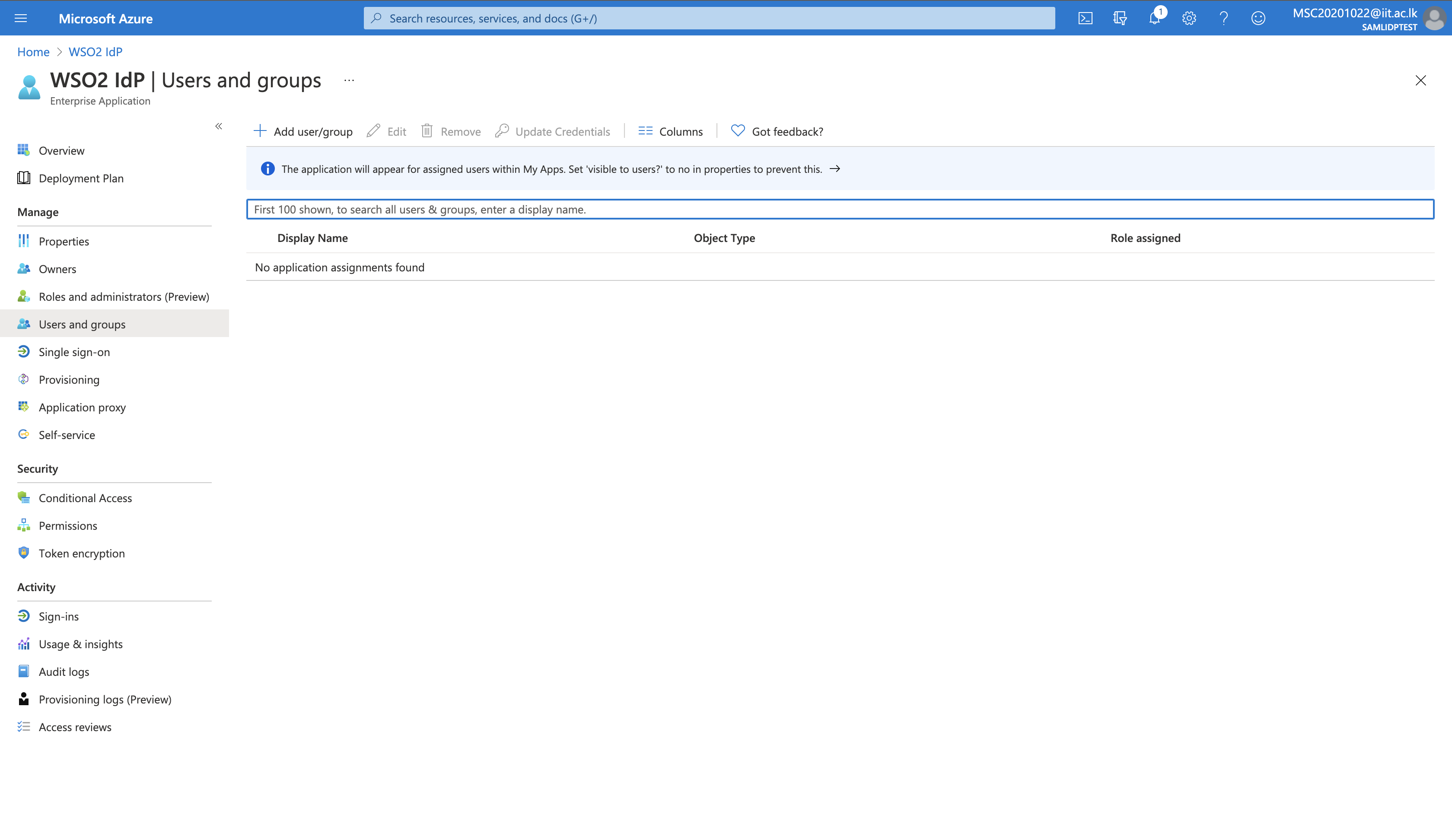
Task: Follow the info banner arrow
Action: [x=834, y=169]
